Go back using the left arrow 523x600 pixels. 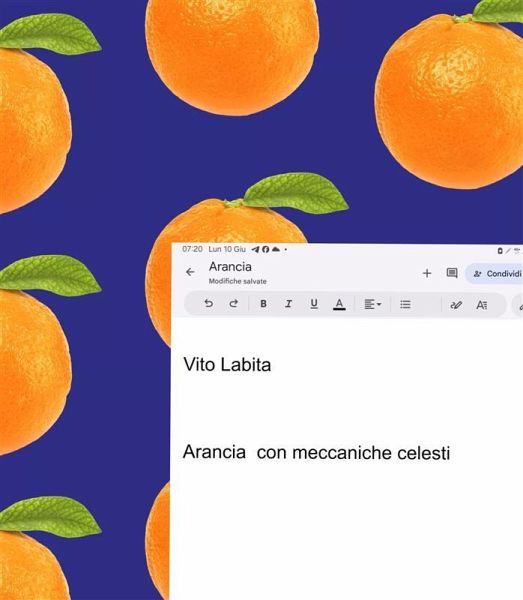(x=190, y=272)
